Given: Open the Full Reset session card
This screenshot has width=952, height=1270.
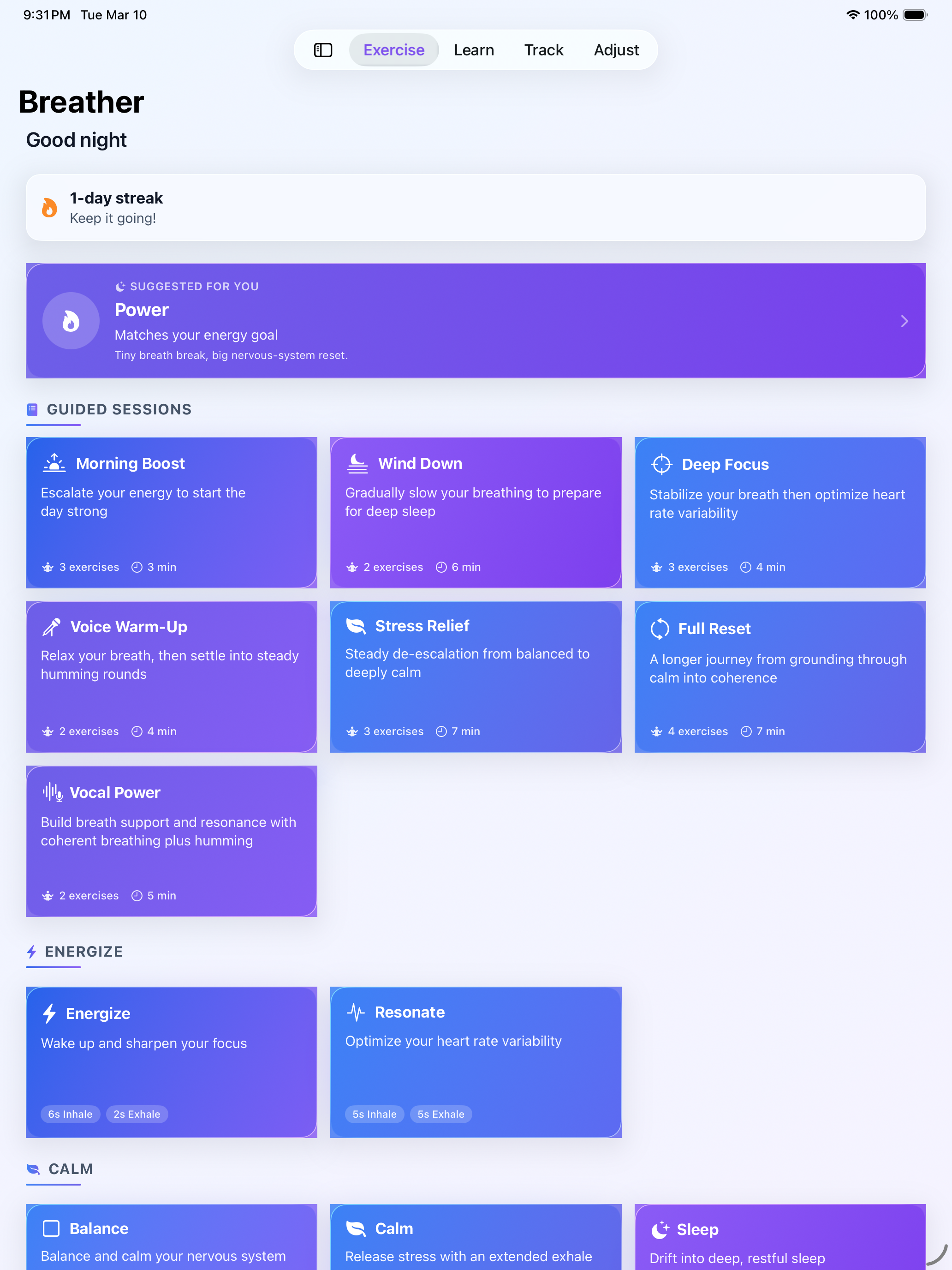Looking at the screenshot, I should click(780, 677).
